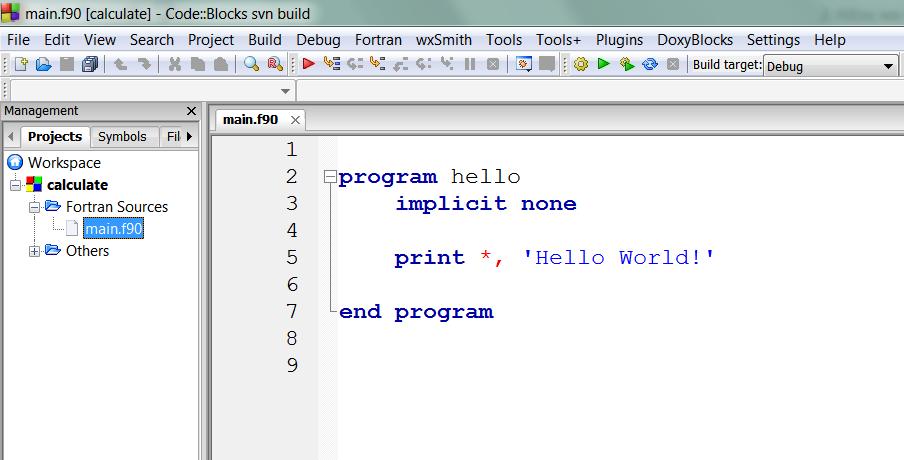Open the File menu
The image size is (904, 460).
tap(18, 40)
